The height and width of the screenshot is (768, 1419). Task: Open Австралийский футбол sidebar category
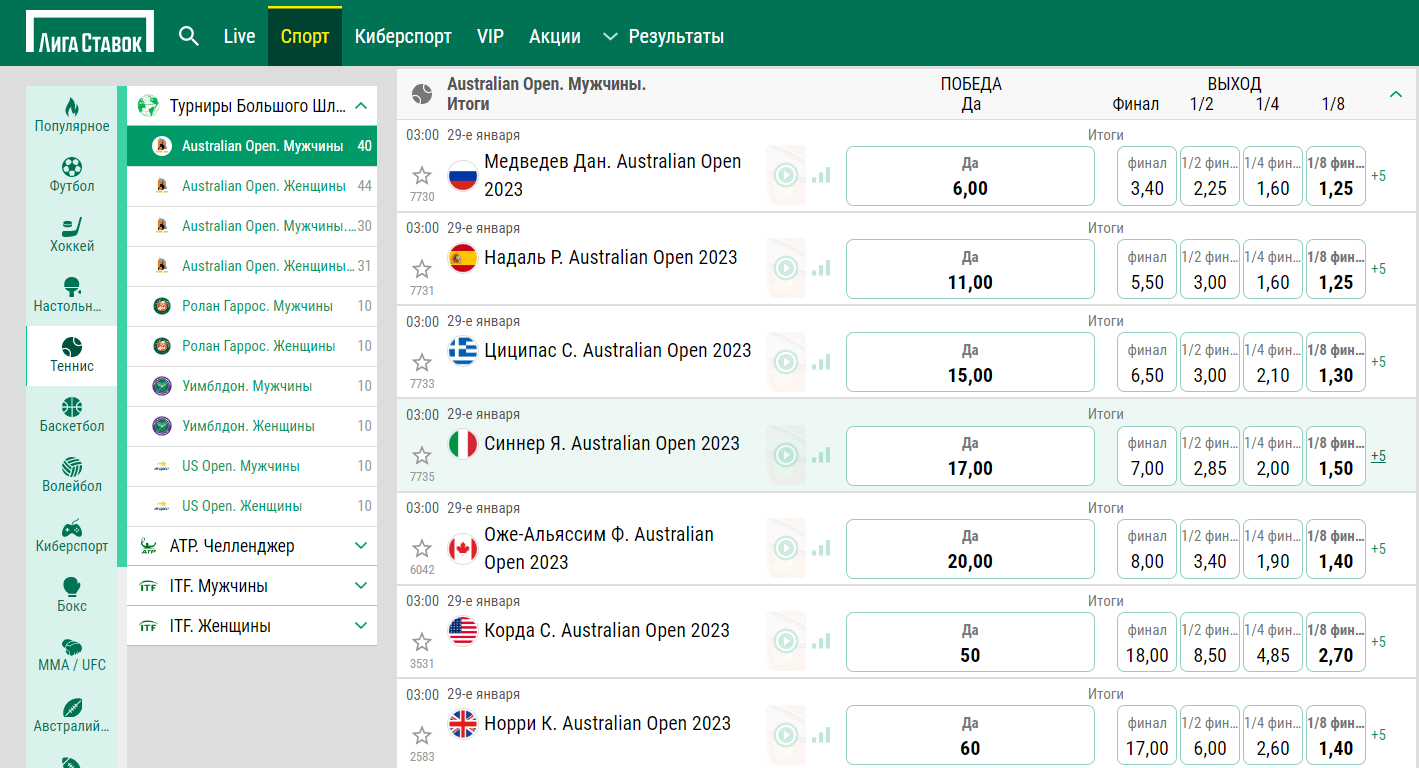coord(72,716)
